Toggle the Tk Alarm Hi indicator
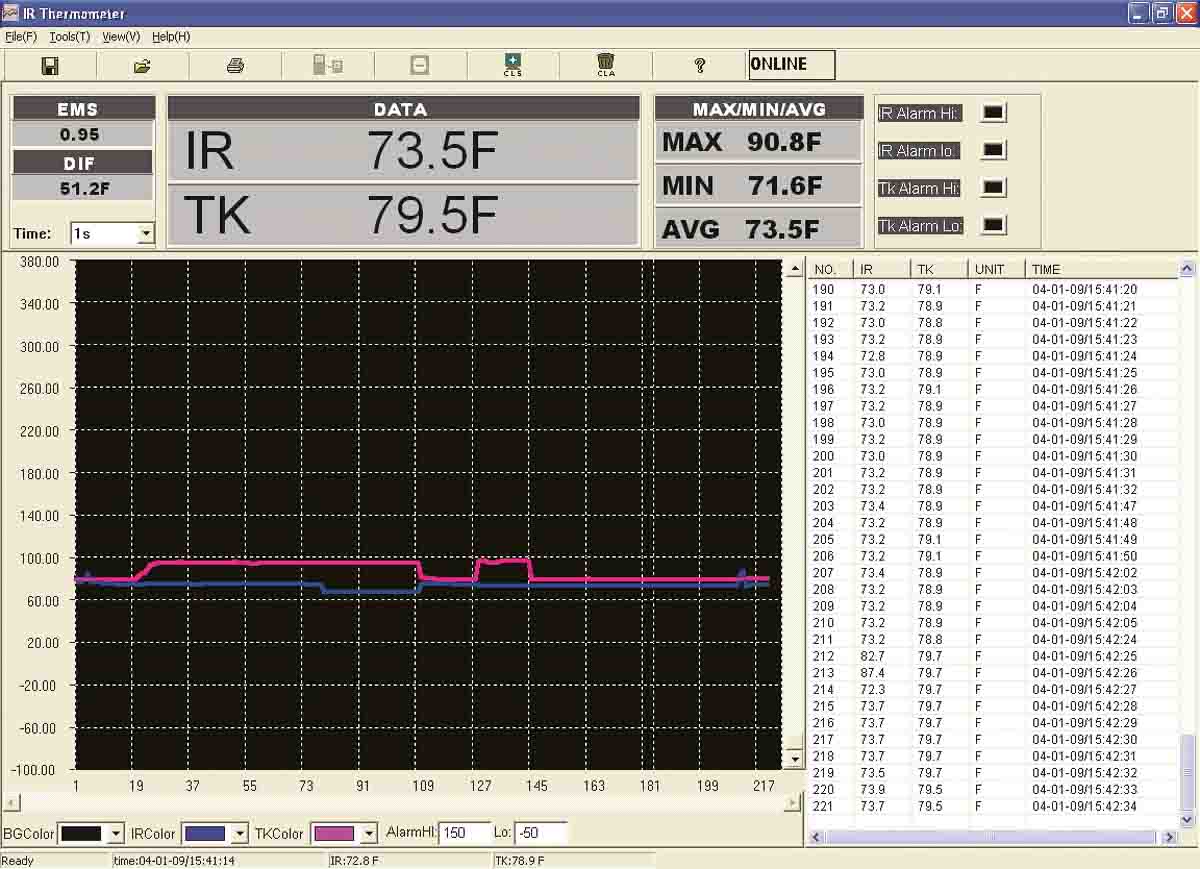This screenshot has width=1200, height=869. [x=993, y=188]
